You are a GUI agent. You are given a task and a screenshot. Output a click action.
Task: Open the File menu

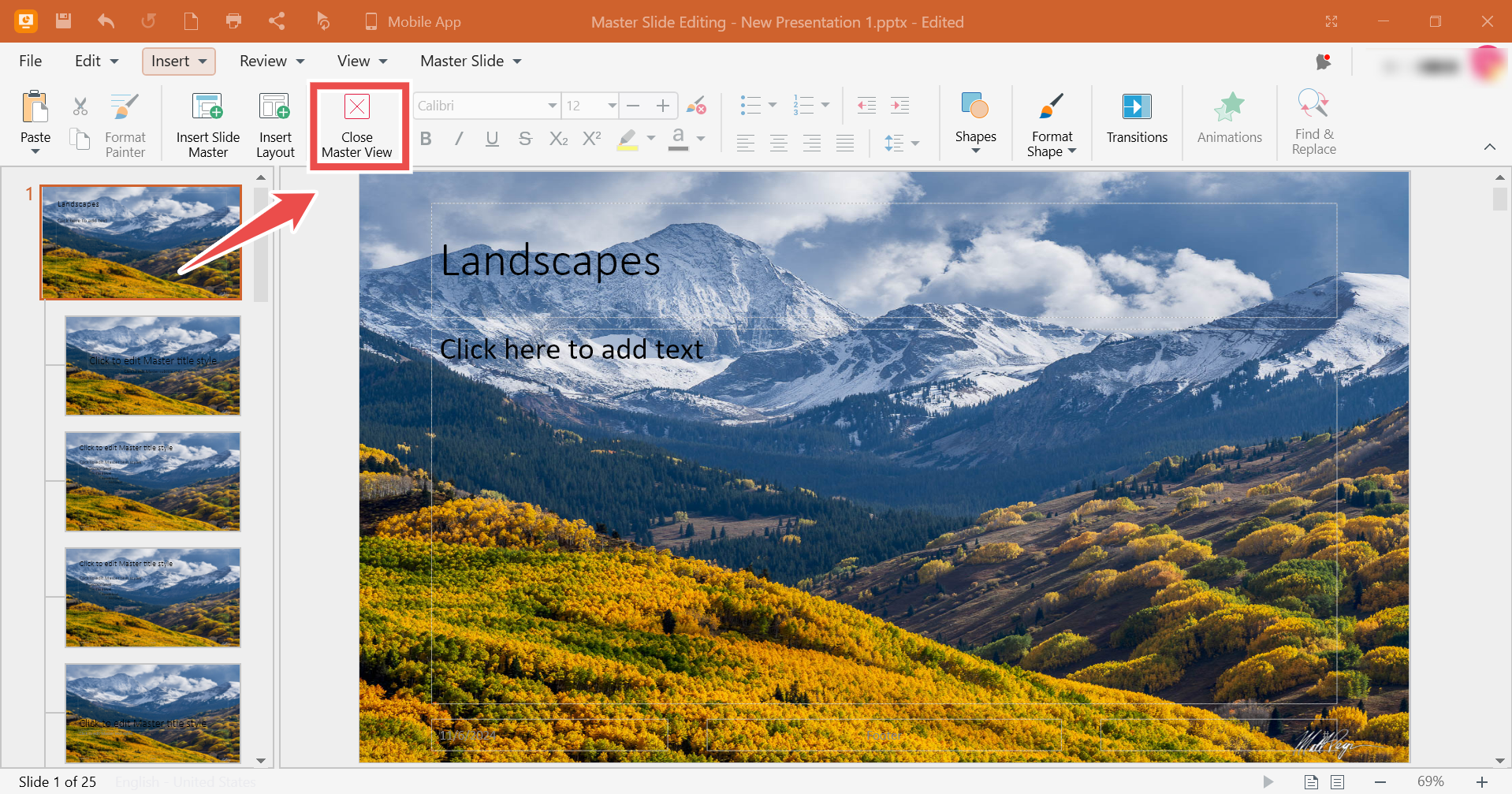pos(31,61)
